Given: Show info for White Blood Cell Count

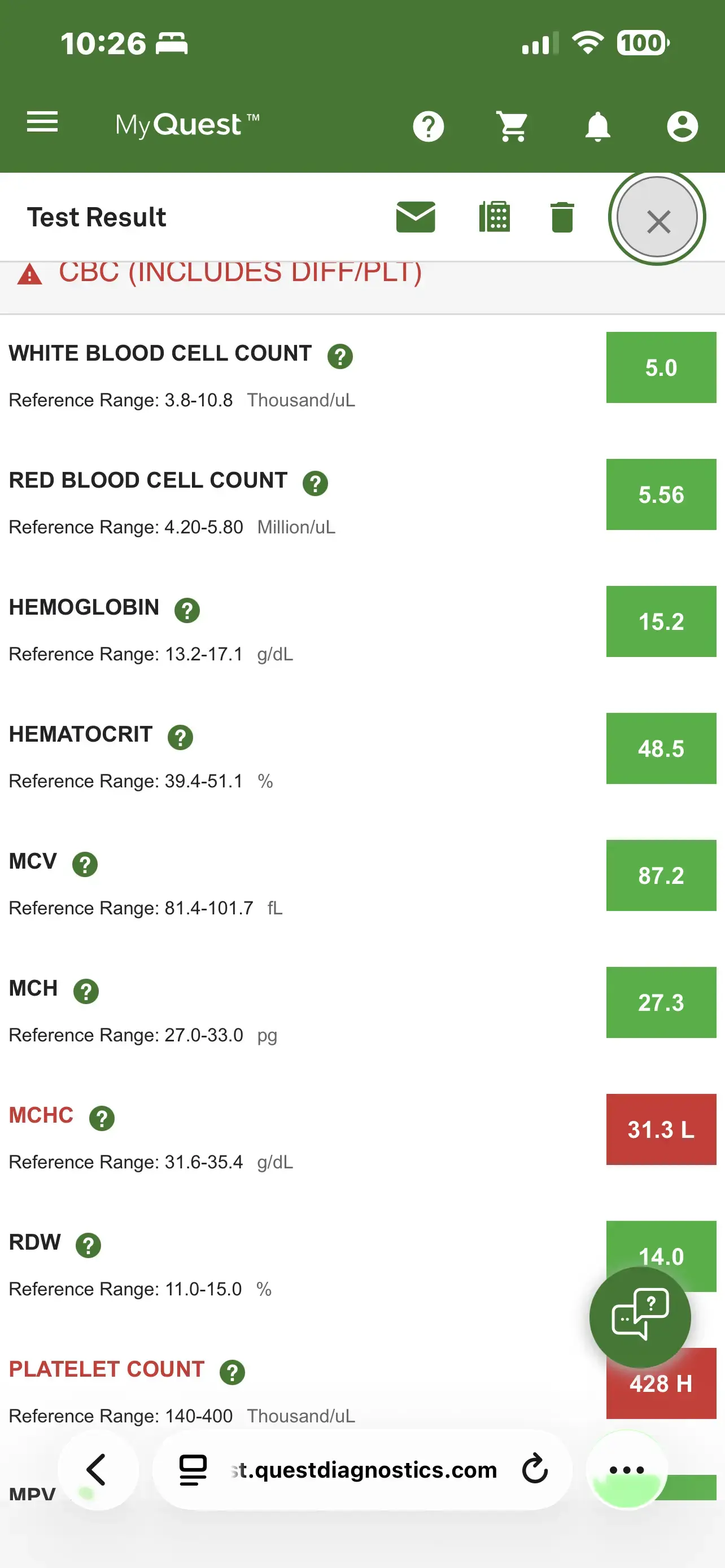Looking at the screenshot, I should (x=340, y=356).
